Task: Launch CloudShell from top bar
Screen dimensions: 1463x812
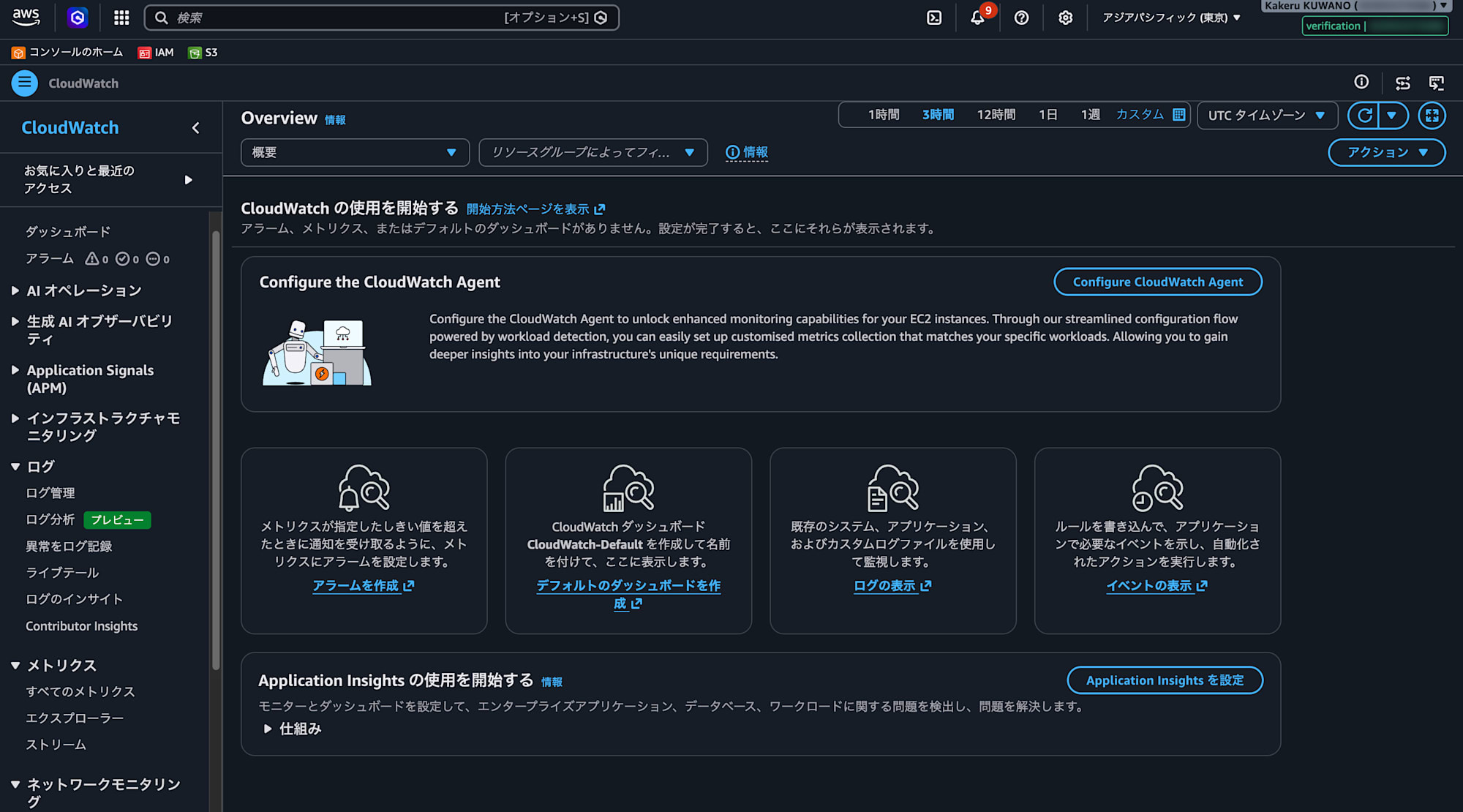Action: [x=934, y=18]
